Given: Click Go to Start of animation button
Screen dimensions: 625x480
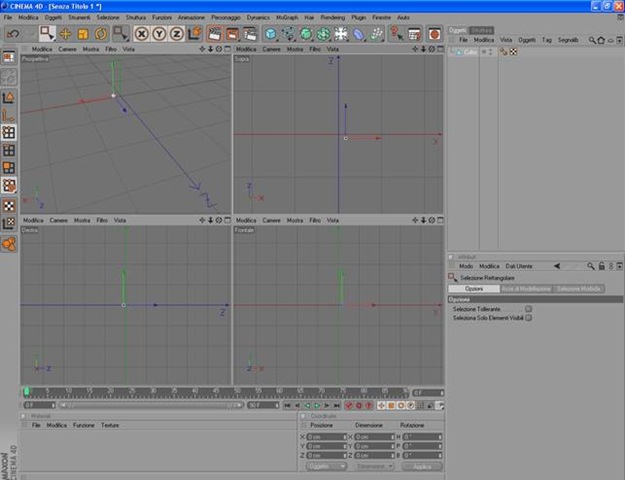Looking at the screenshot, I should click(287, 405).
